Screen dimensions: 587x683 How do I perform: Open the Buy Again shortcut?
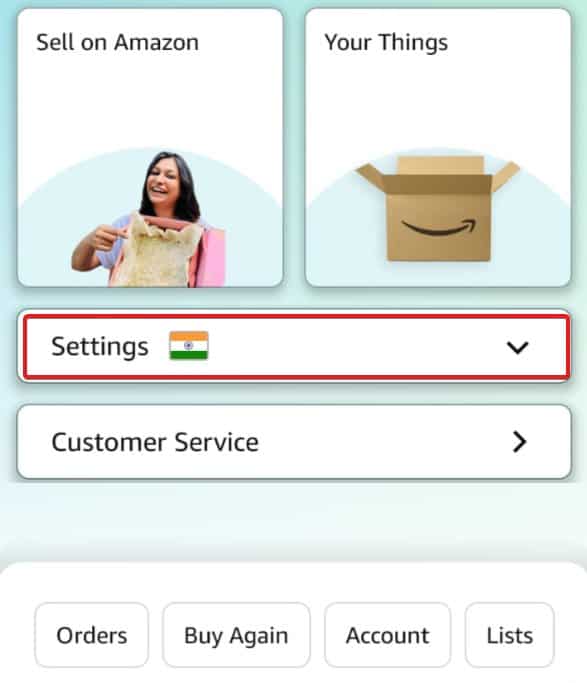[x=236, y=636]
